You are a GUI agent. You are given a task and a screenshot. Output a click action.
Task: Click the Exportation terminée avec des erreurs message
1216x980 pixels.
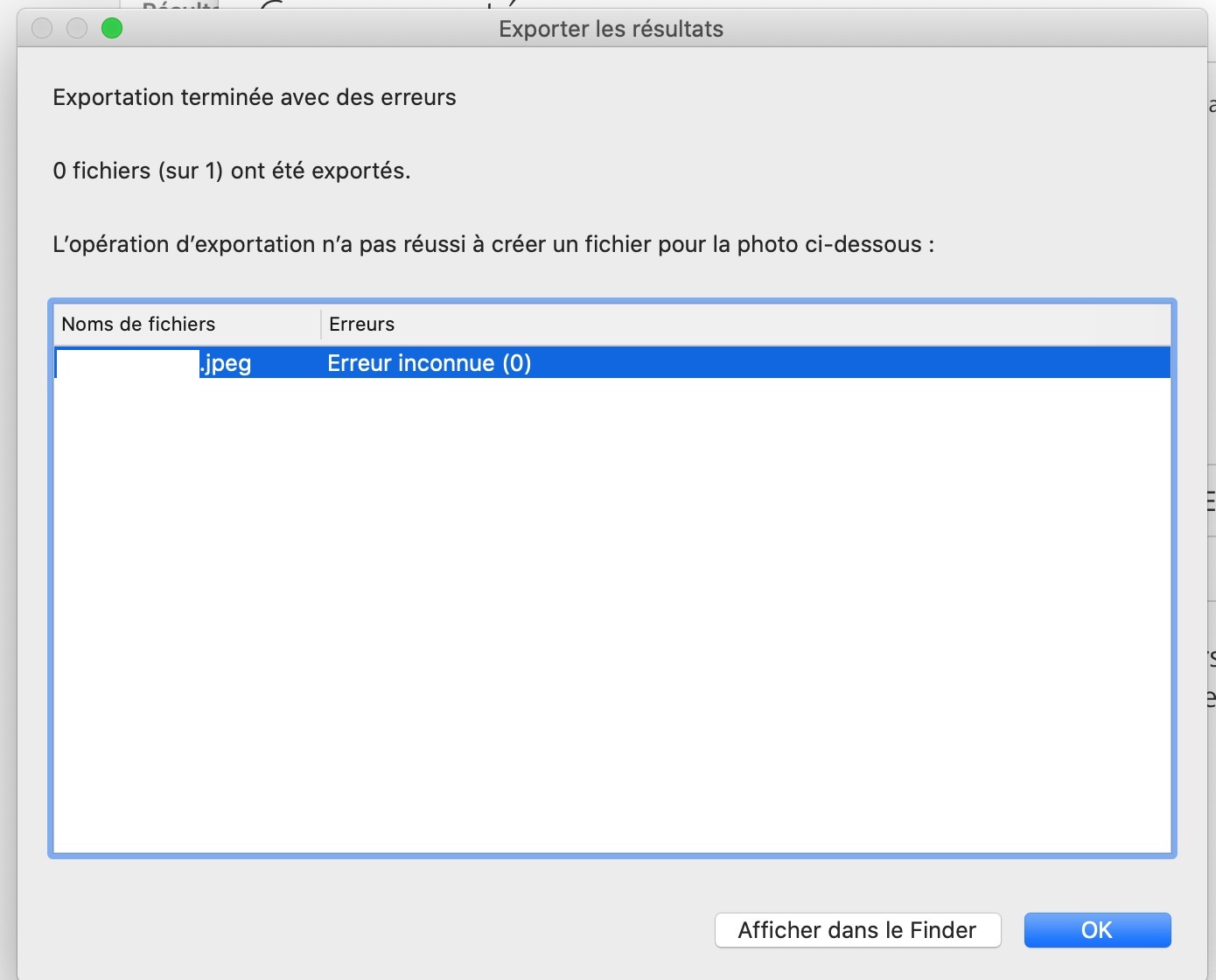(x=254, y=97)
